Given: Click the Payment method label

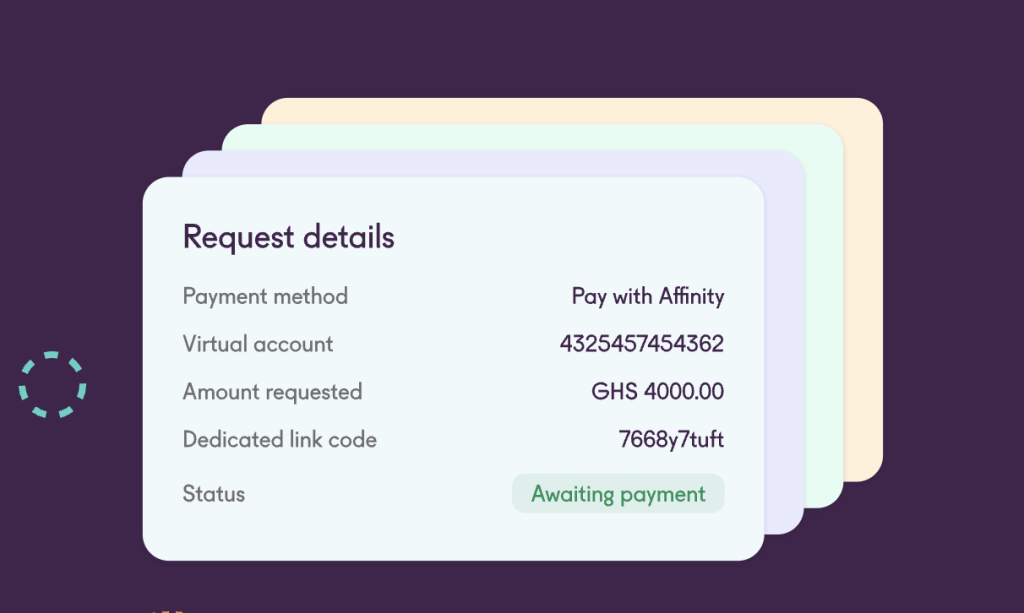Looking at the screenshot, I should [x=265, y=296].
